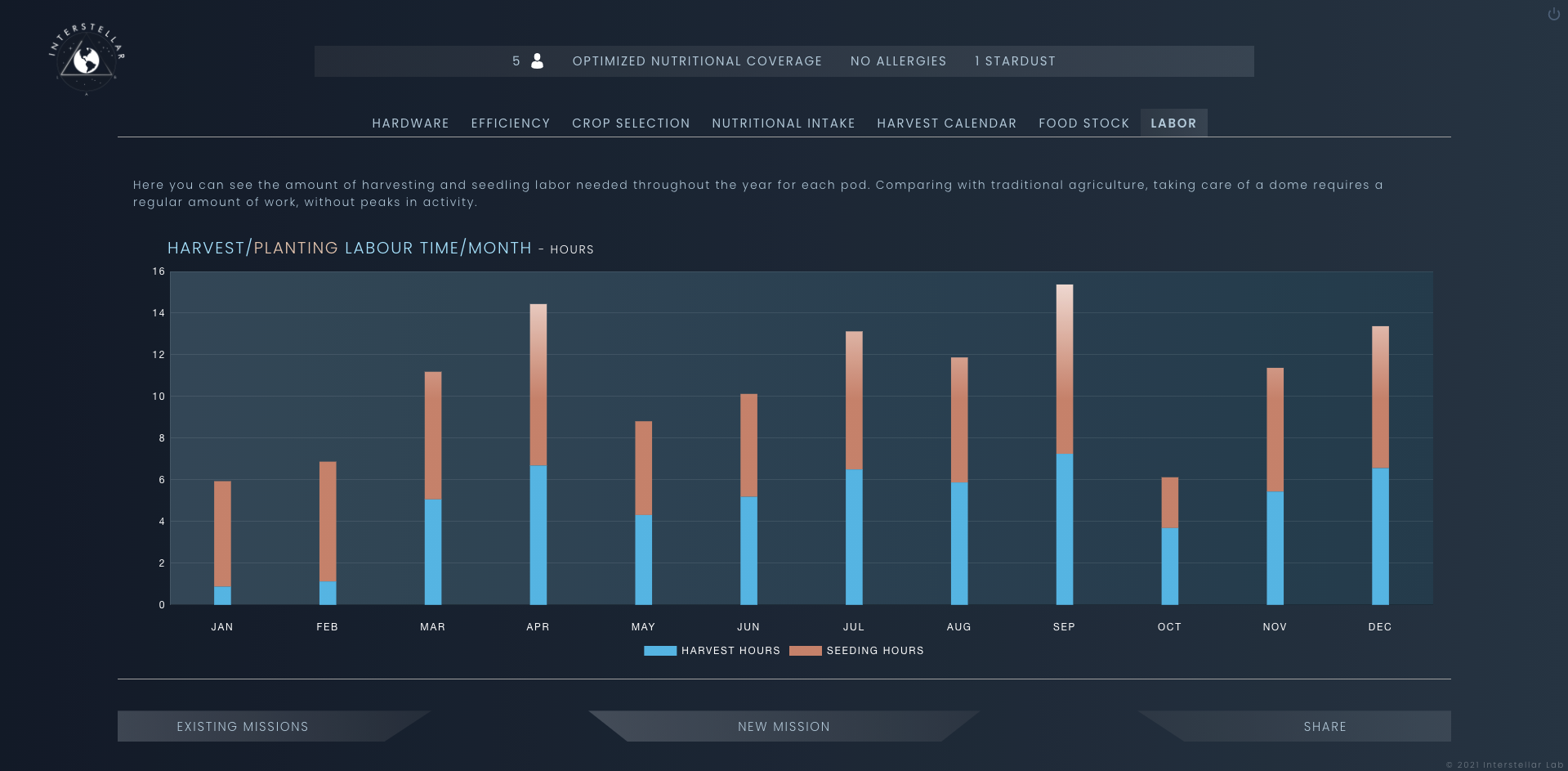Image resolution: width=1568 pixels, height=771 pixels.
Task: Click the blue HARVEST HOURS legend marker
Action: coord(659,650)
